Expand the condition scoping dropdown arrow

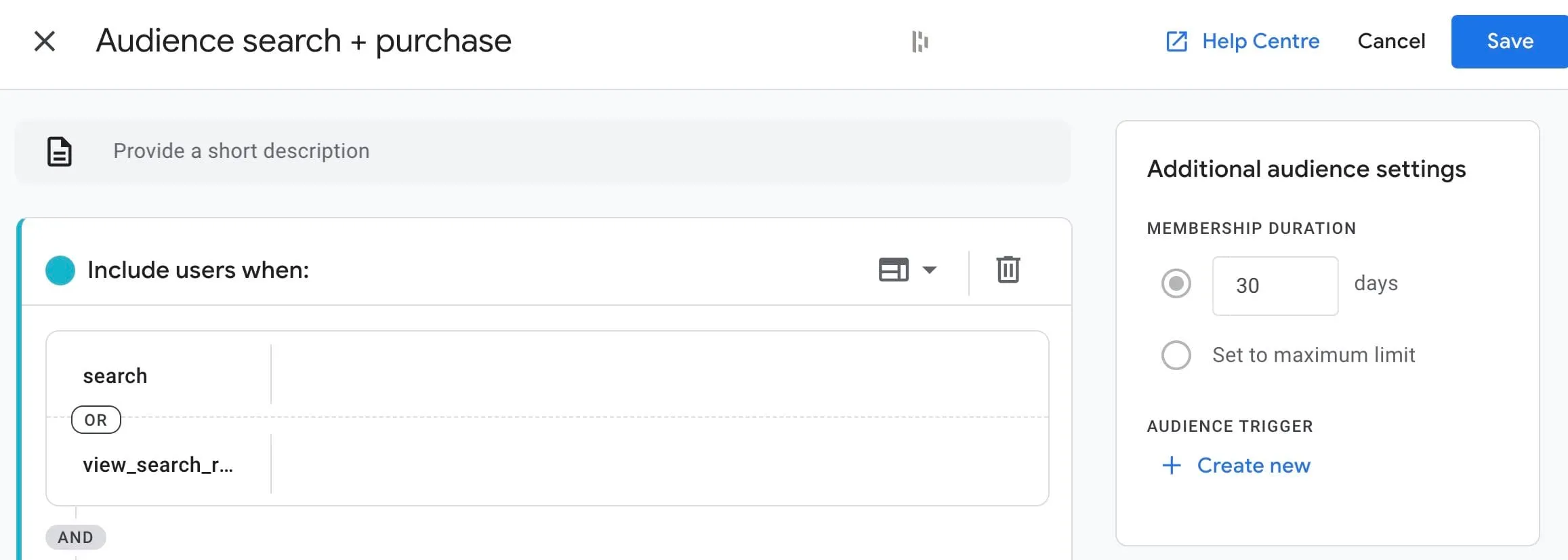click(930, 270)
